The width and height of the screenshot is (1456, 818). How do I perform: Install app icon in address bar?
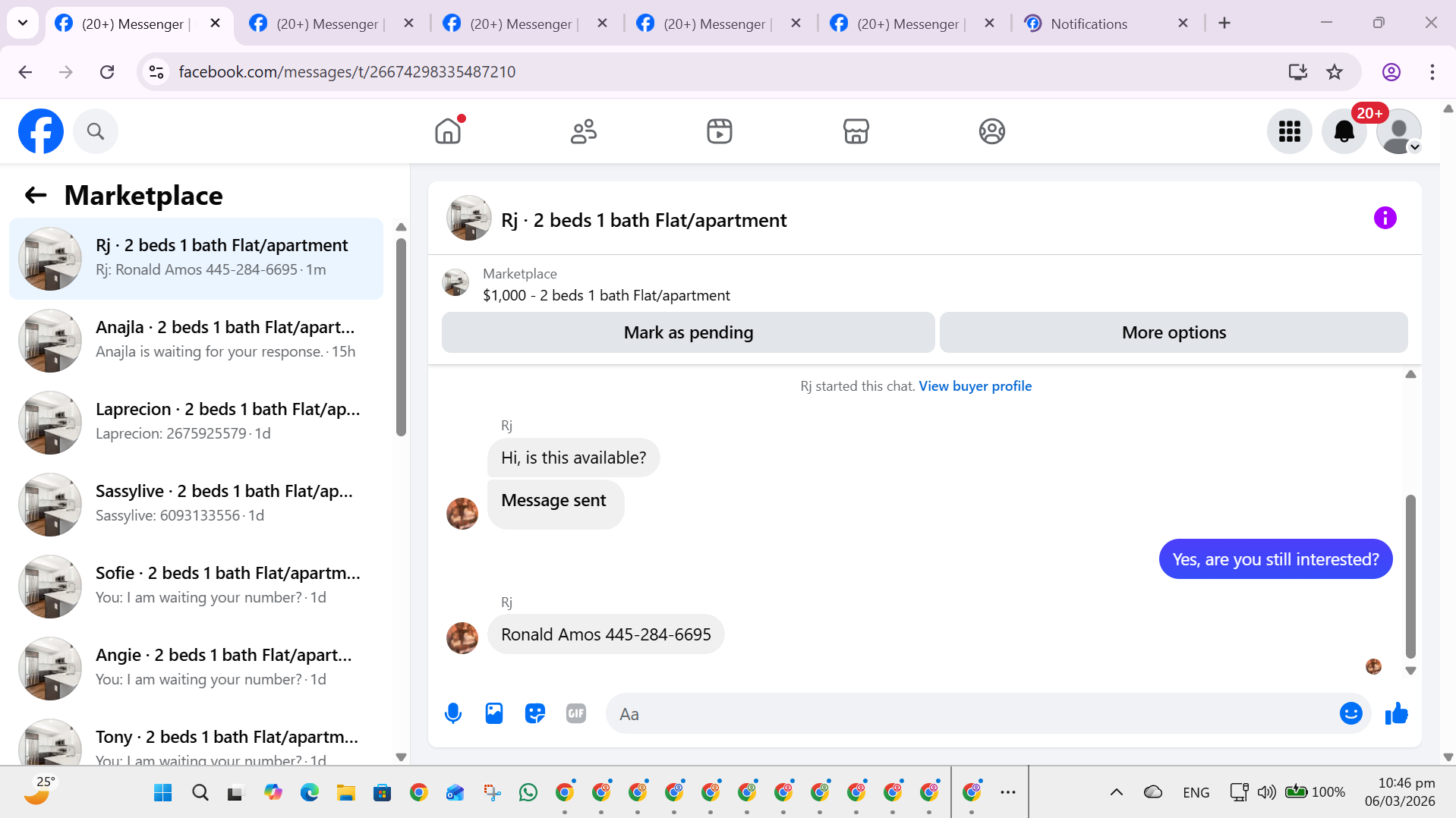click(x=1297, y=72)
